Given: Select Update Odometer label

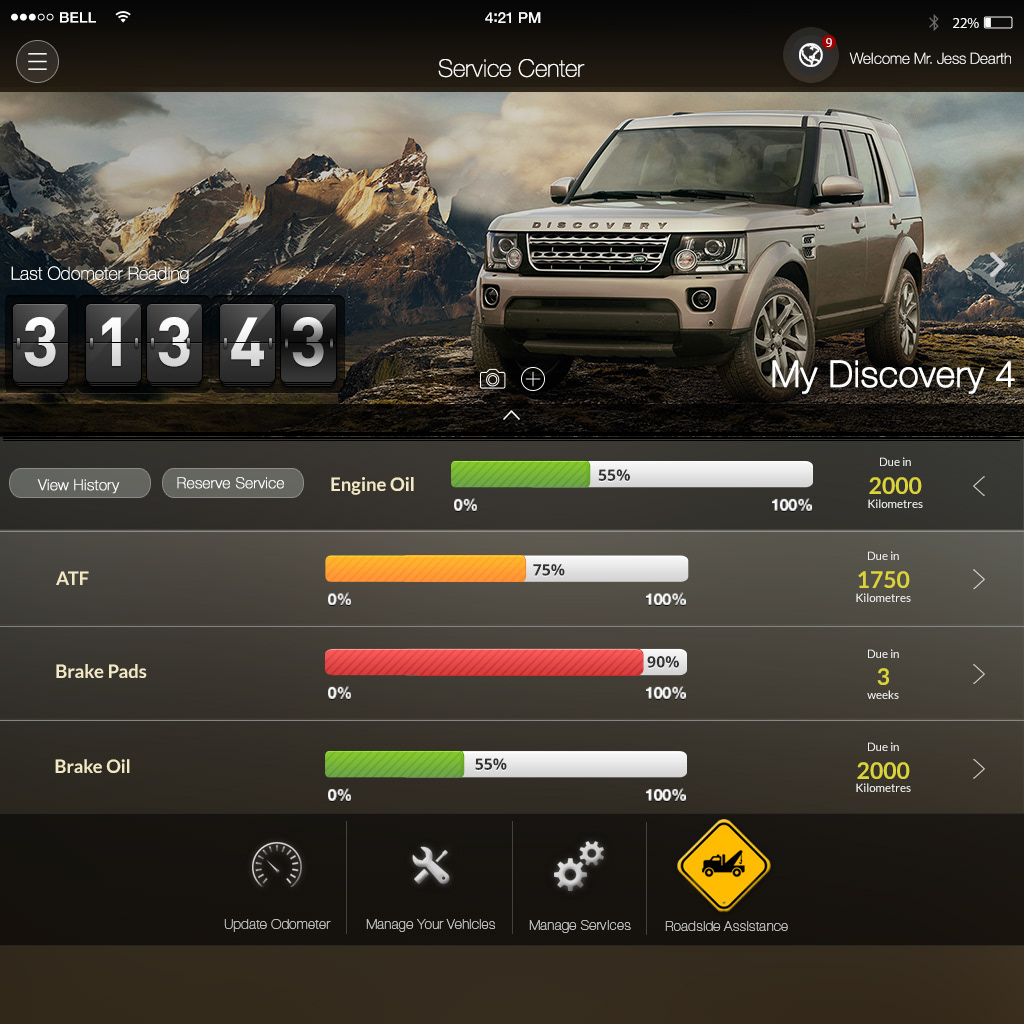Looking at the screenshot, I should tap(277, 924).
